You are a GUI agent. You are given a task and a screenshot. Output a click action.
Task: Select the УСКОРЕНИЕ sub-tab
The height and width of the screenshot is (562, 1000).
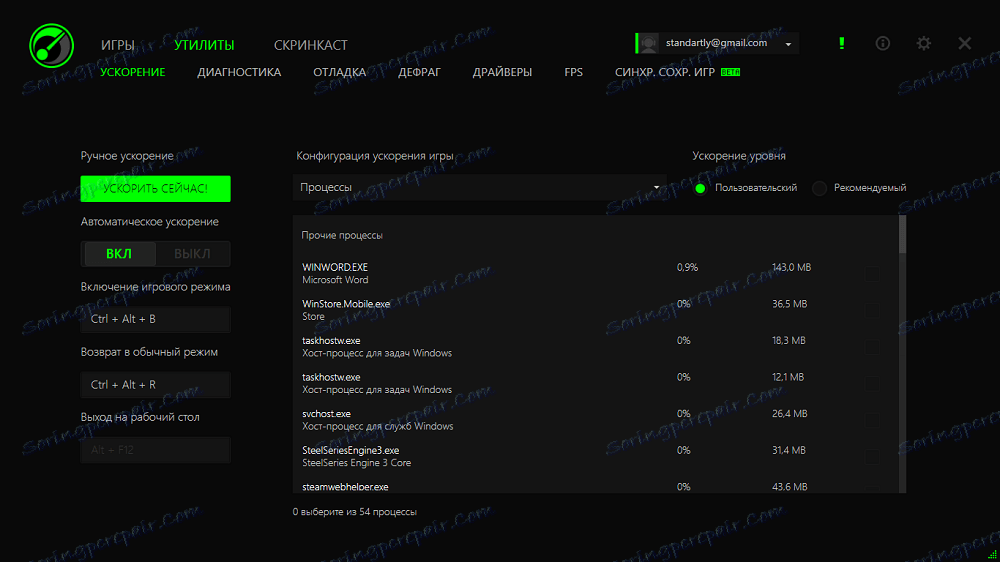pos(133,72)
